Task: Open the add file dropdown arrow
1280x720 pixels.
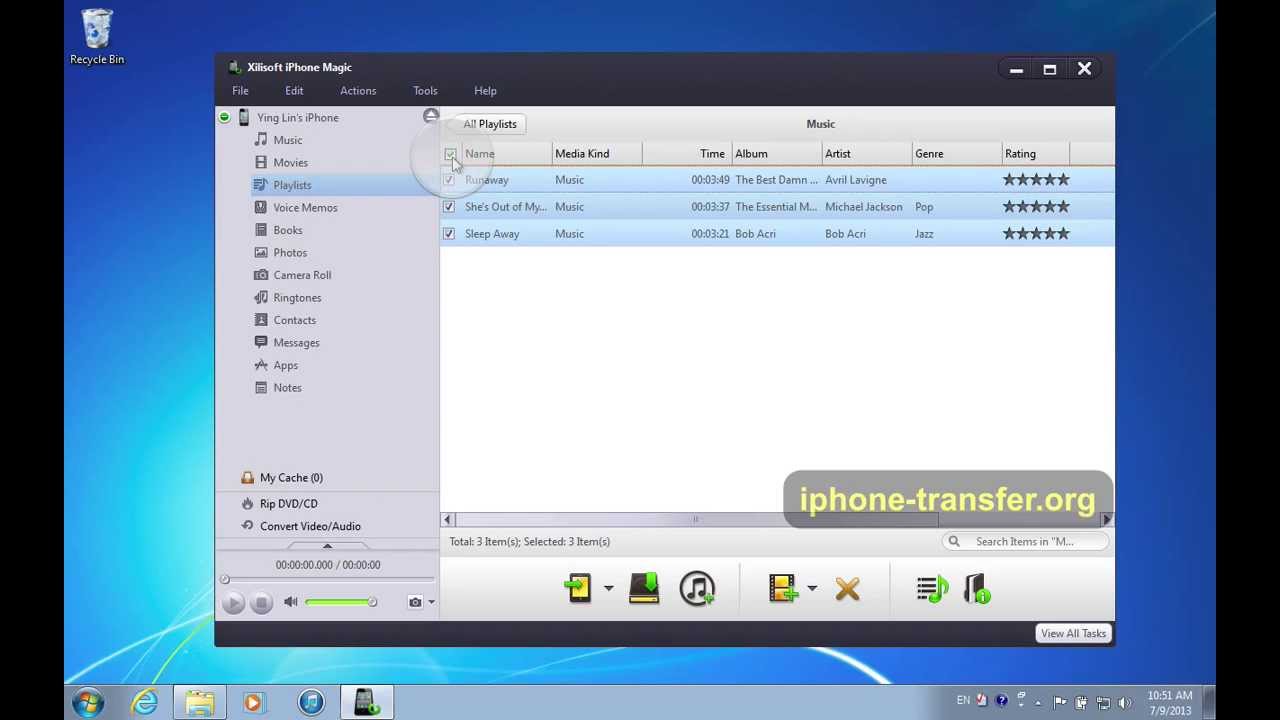Action: (812, 589)
